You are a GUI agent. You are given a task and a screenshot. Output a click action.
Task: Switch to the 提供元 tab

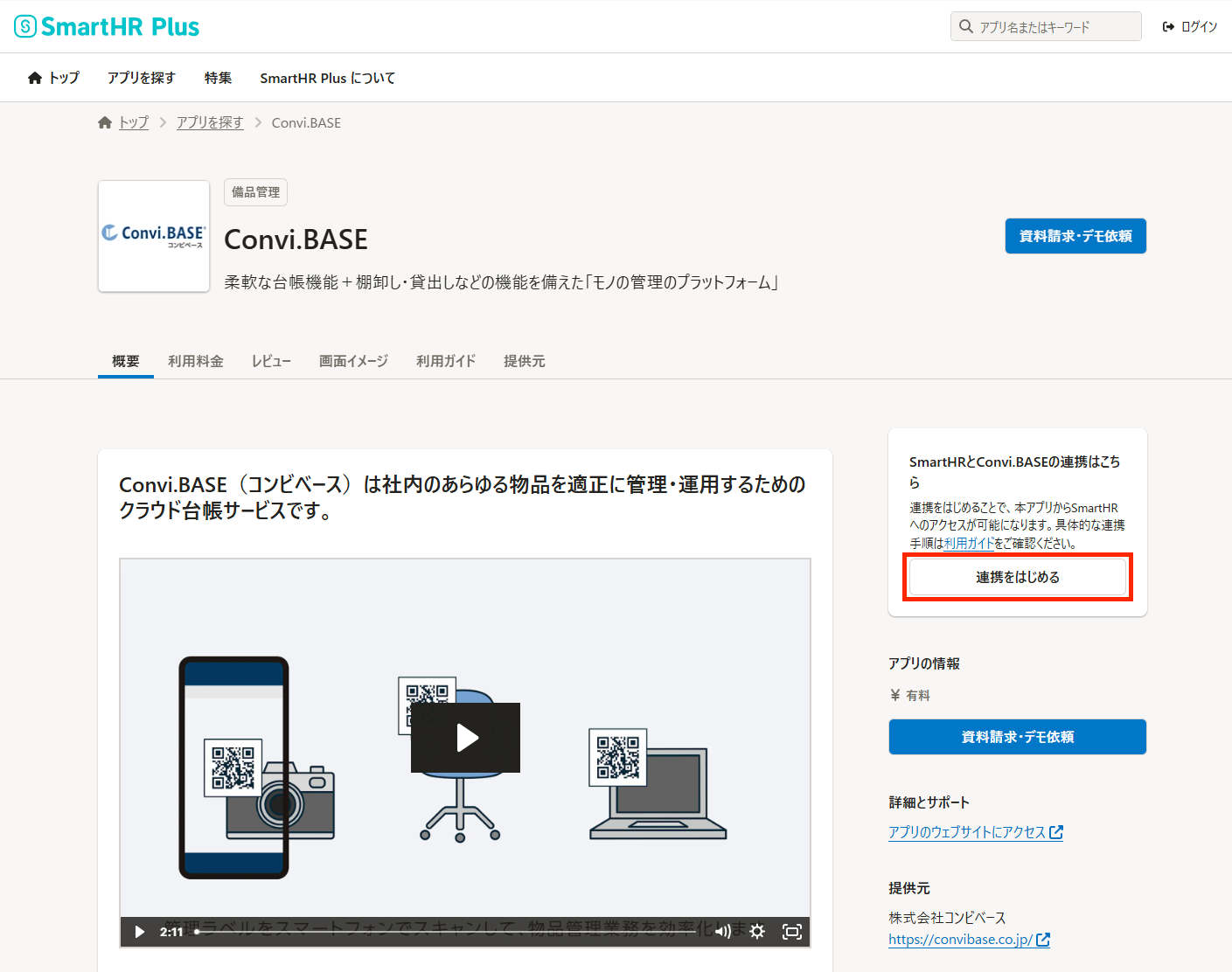pos(525,361)
